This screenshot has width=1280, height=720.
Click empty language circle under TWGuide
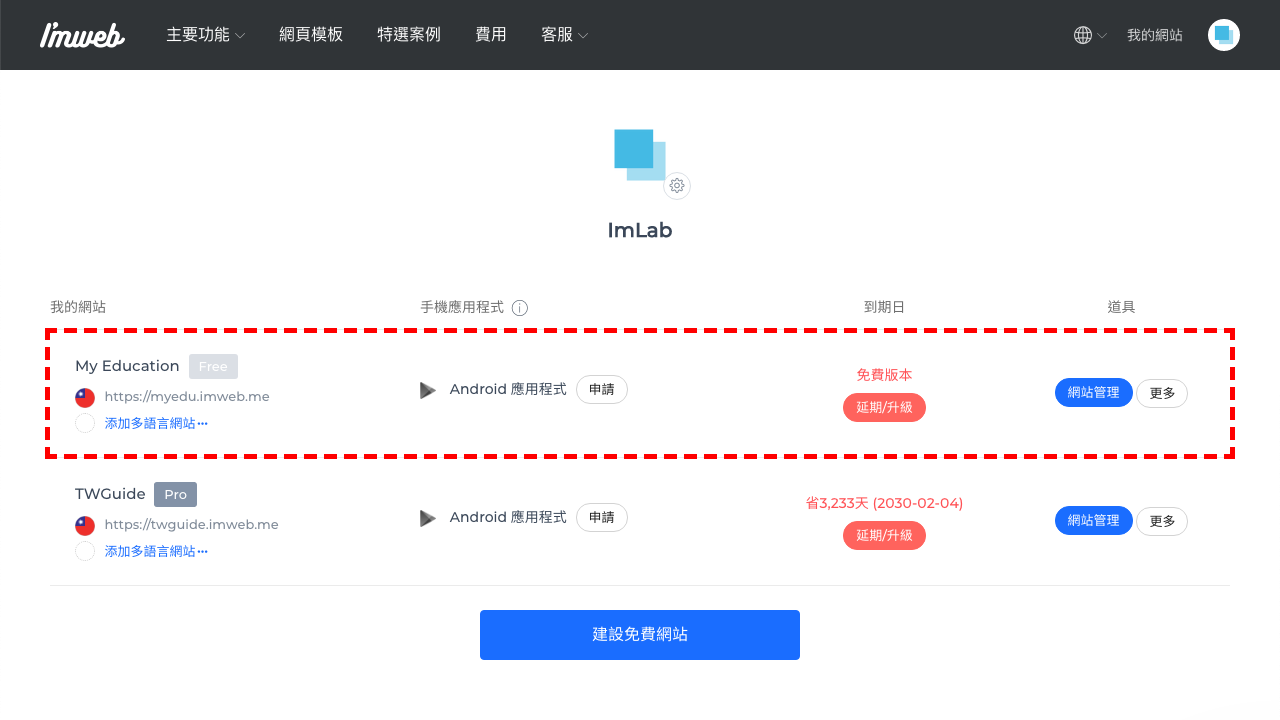(85, 551)
